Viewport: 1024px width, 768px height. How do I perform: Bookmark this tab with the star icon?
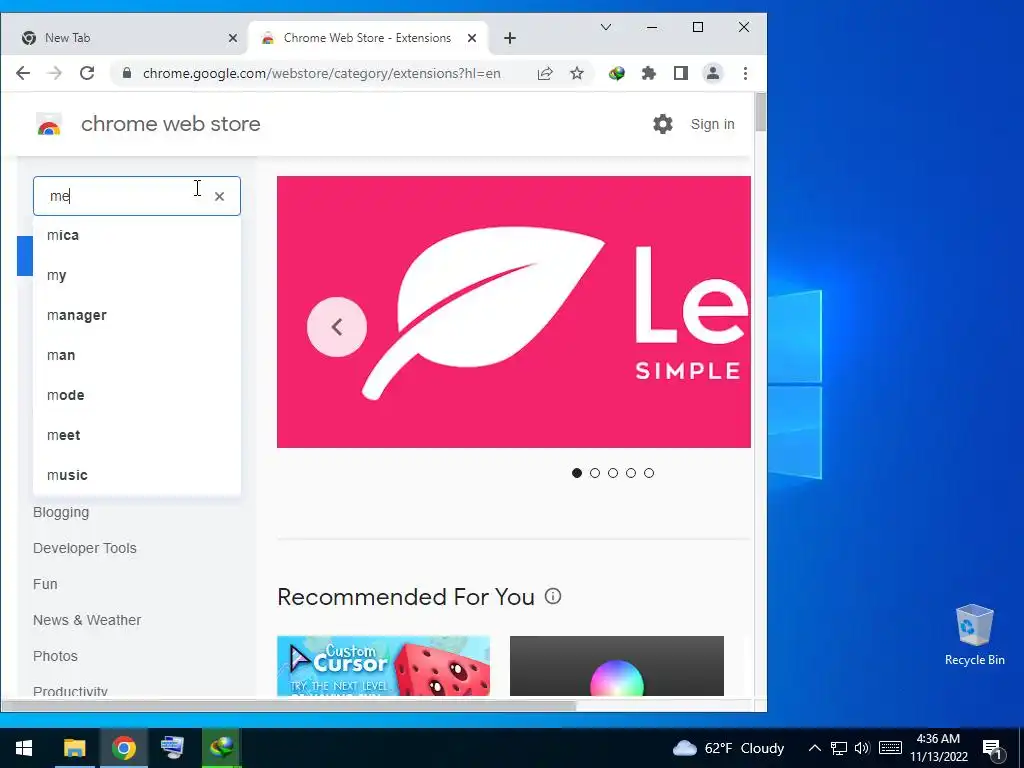pos(577,73)
